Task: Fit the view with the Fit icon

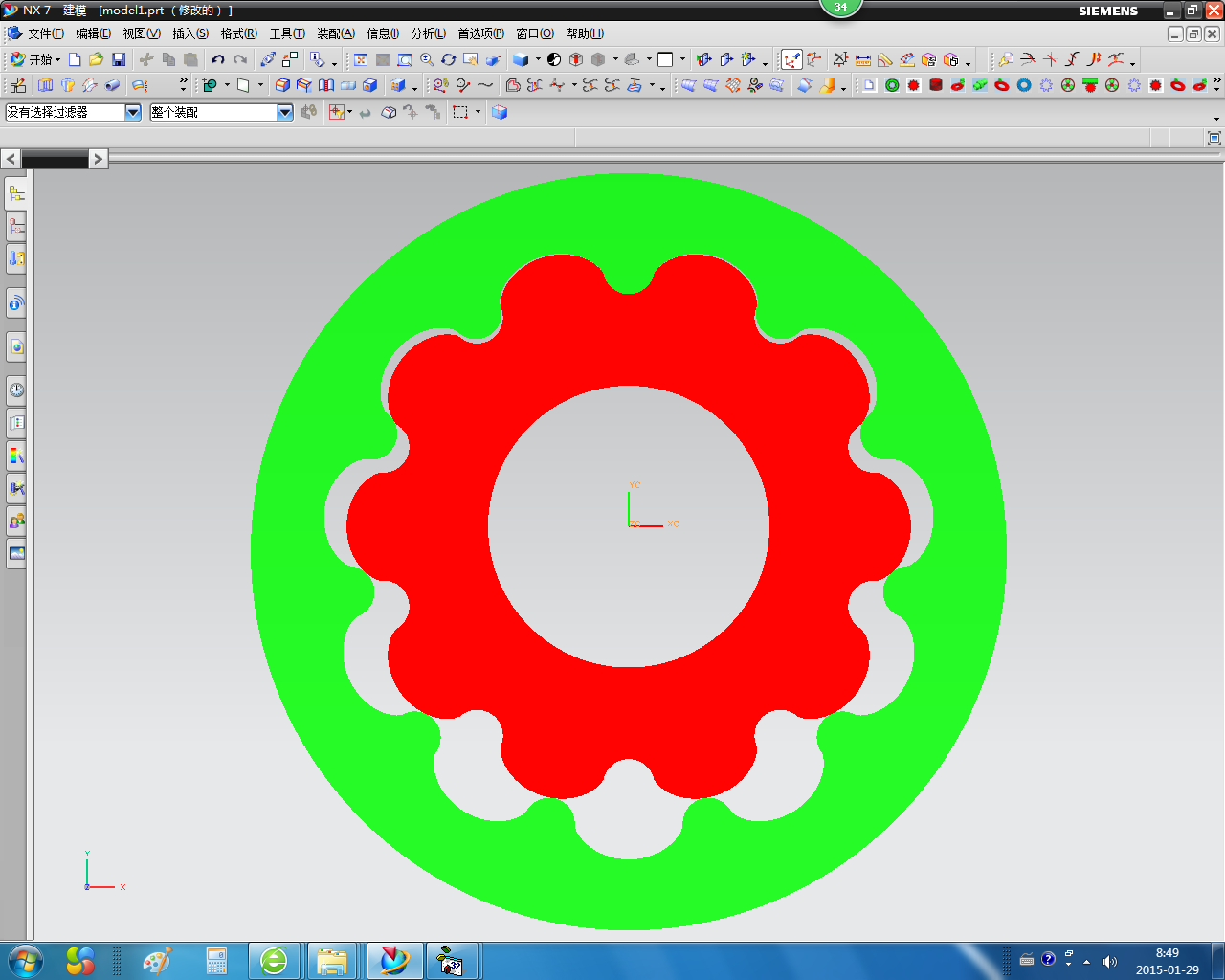Action: pos(361,59)
